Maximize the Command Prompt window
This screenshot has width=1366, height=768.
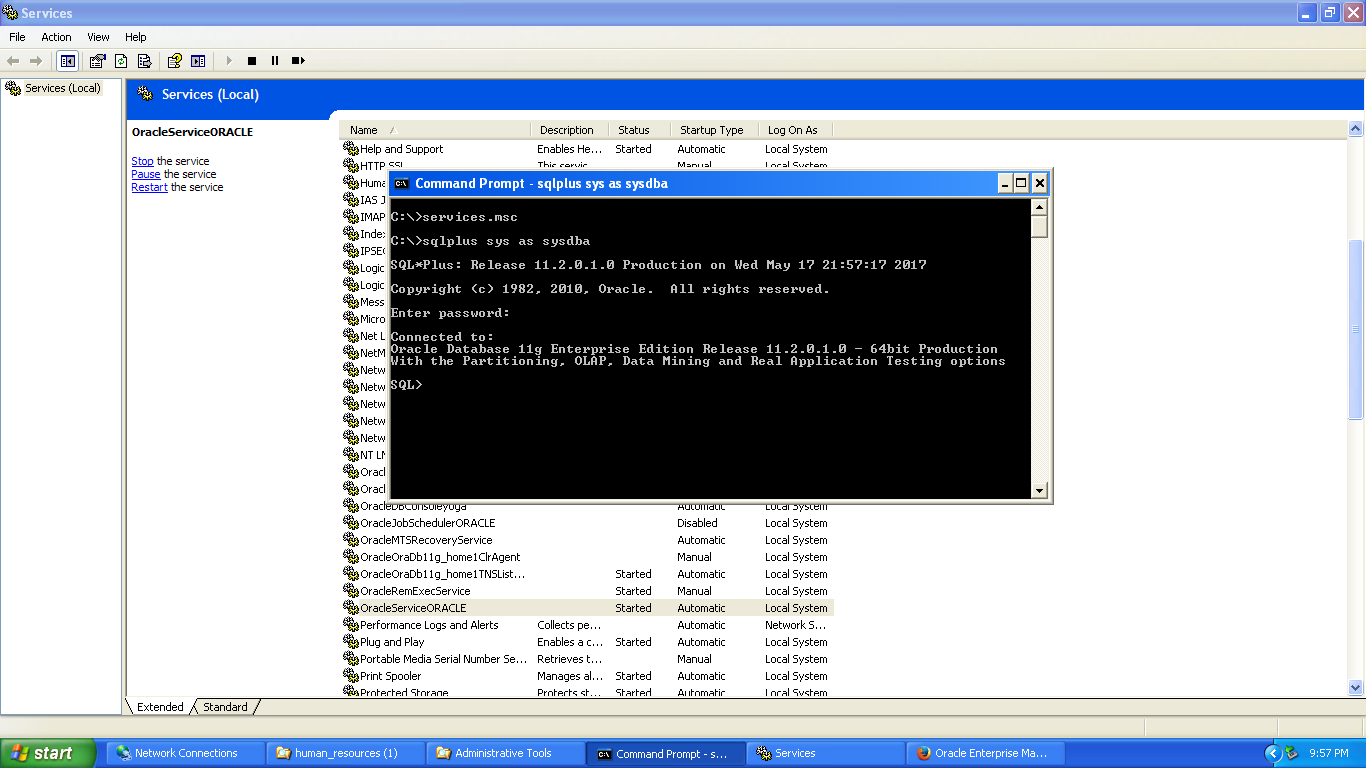point(1021,183)
